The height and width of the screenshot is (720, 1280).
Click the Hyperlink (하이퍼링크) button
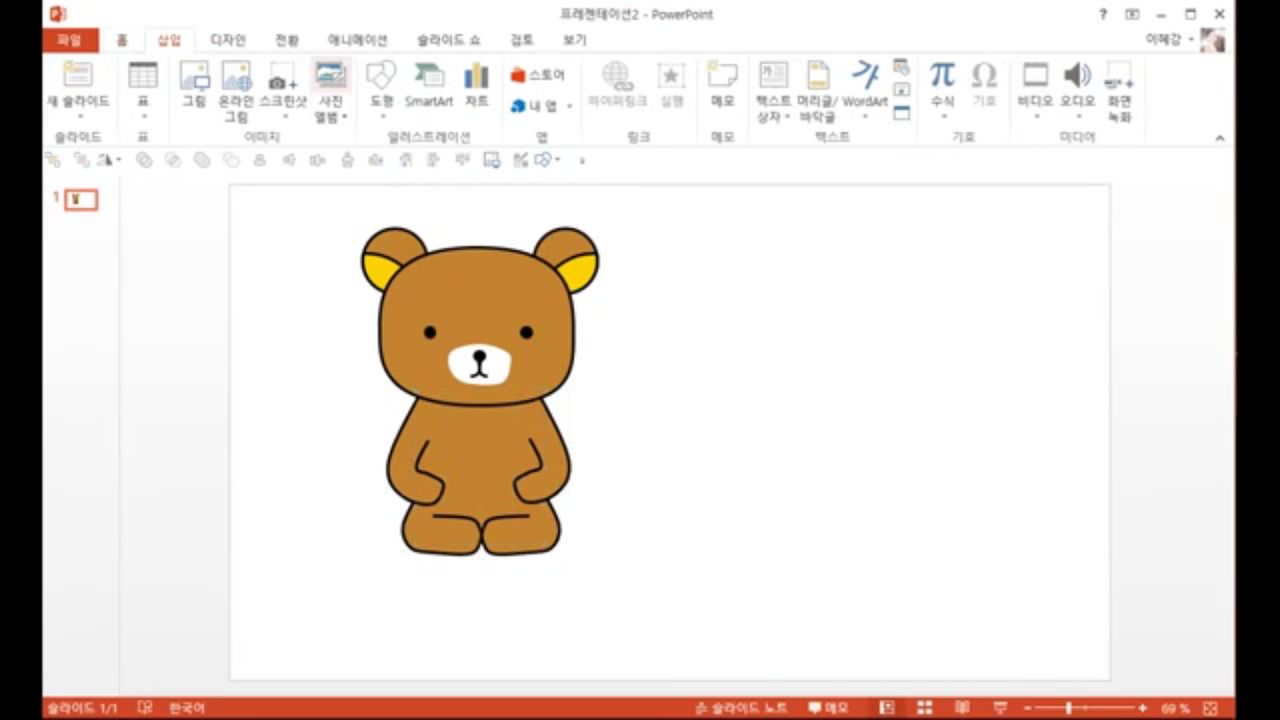tap(617, 85)
